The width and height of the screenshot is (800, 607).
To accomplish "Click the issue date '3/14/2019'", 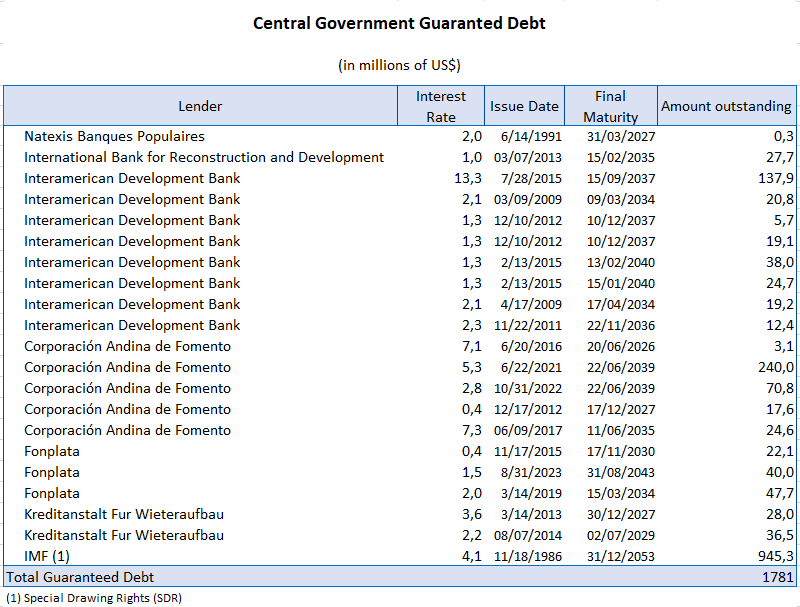I will coord(531,494).
